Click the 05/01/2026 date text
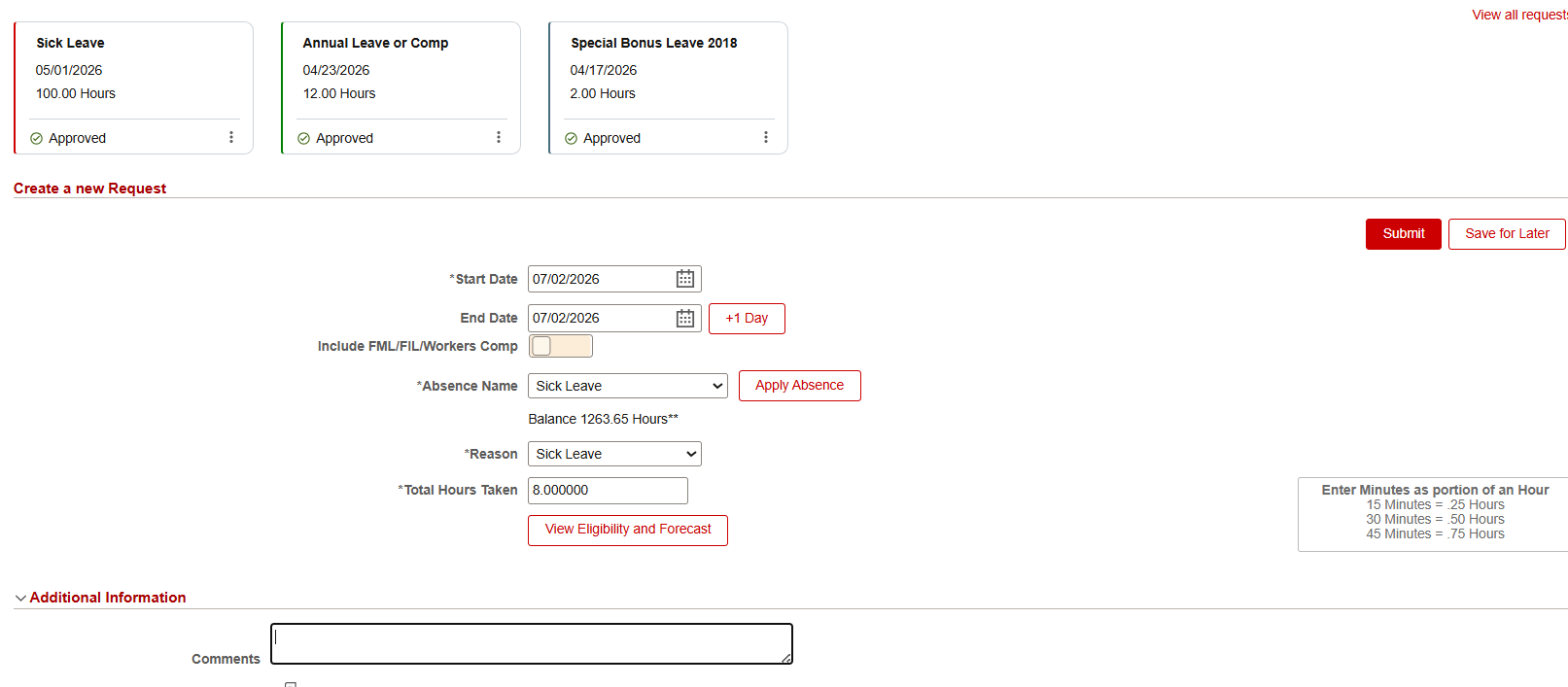The width and height of the screenshot is (1568, 687). coord(69,70)
